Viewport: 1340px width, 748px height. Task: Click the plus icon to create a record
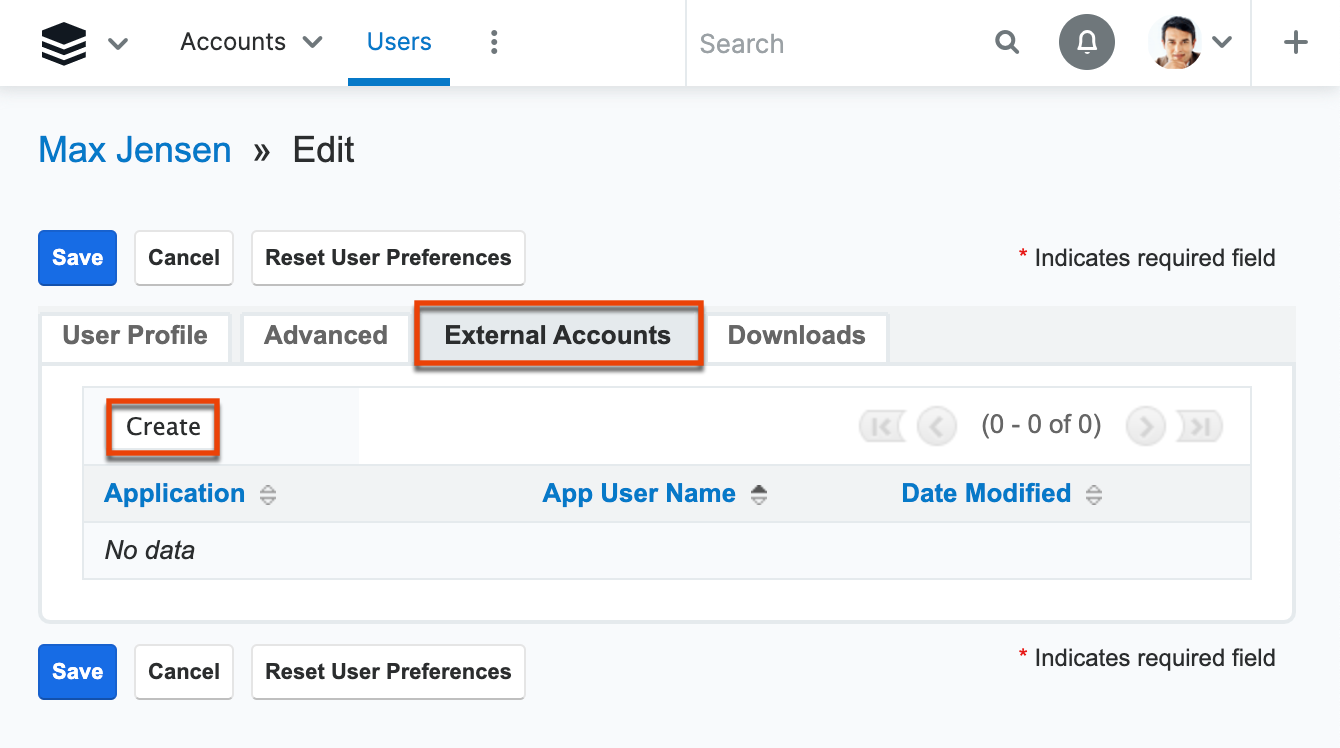[1295, 42]
